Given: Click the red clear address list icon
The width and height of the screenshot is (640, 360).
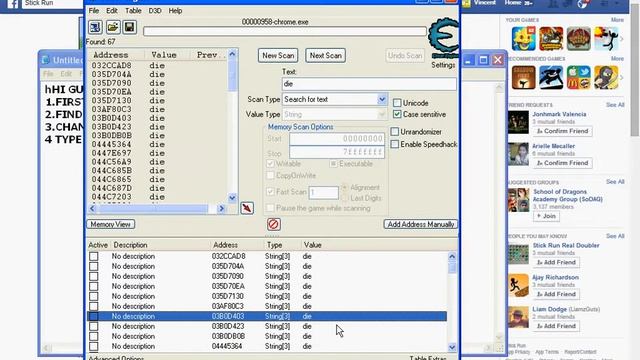Looking at the screenshot, I should pos(273,224).
